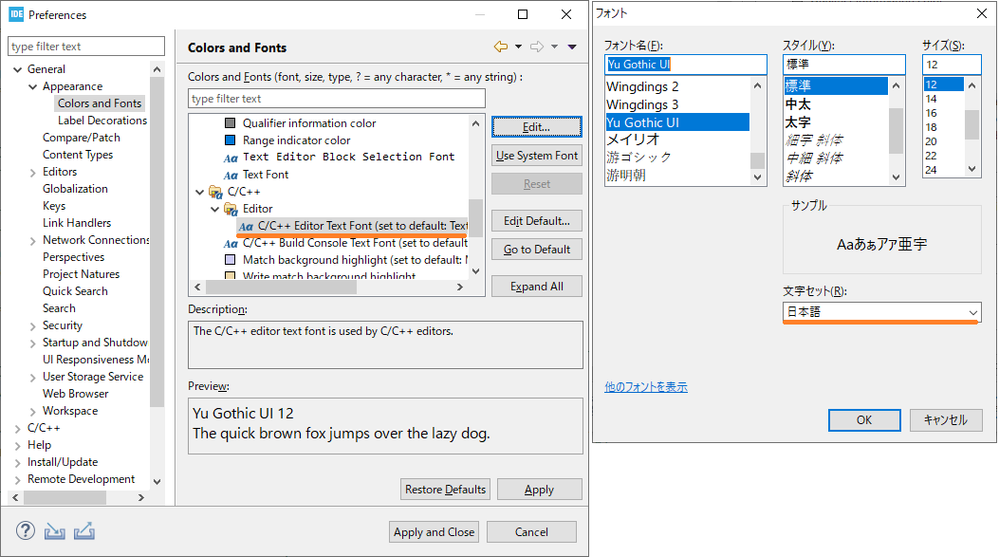Open forward history dropdown arrow

(x=554, y=47)
